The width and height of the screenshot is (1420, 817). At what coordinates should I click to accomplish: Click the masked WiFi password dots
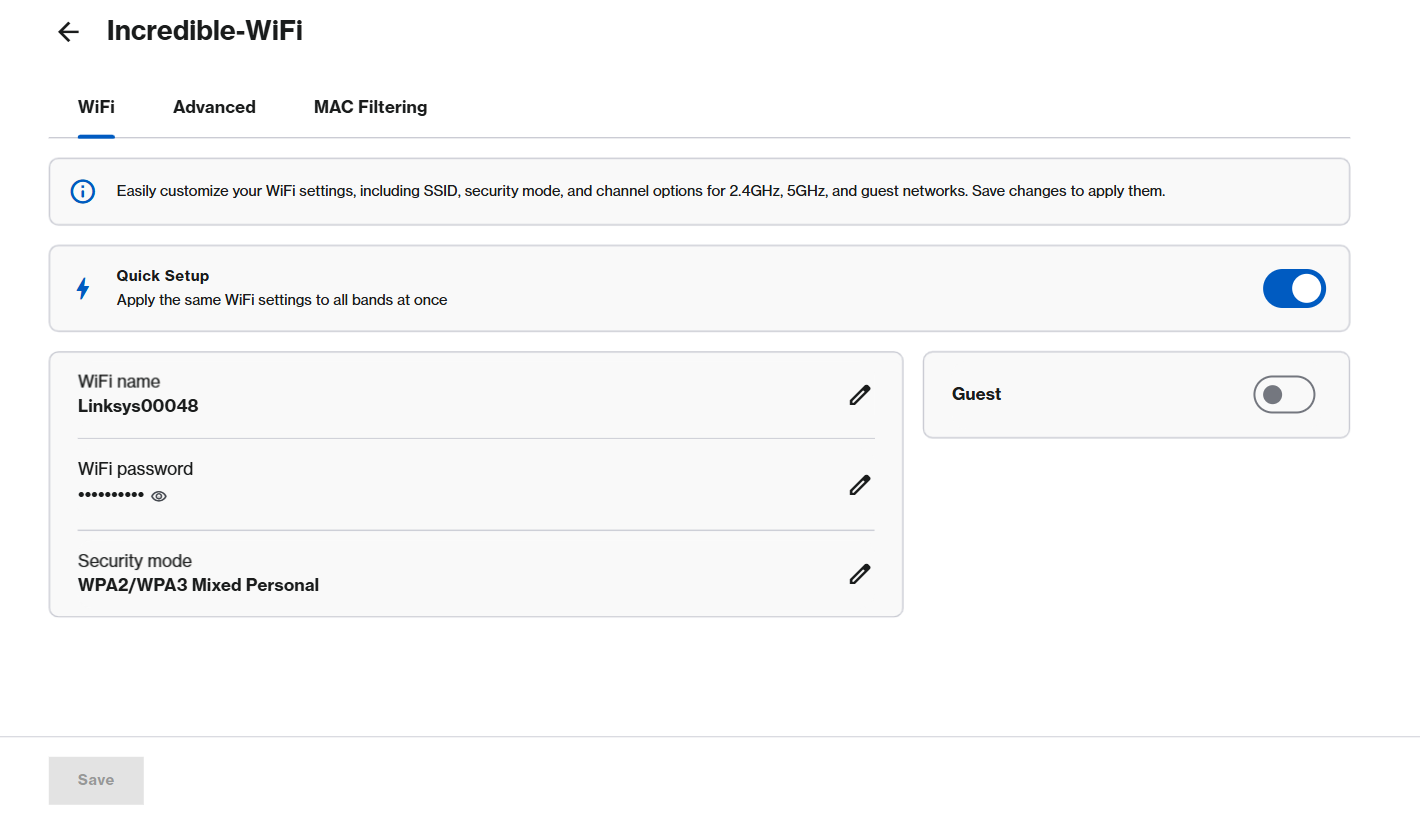[x=111, y=495]
